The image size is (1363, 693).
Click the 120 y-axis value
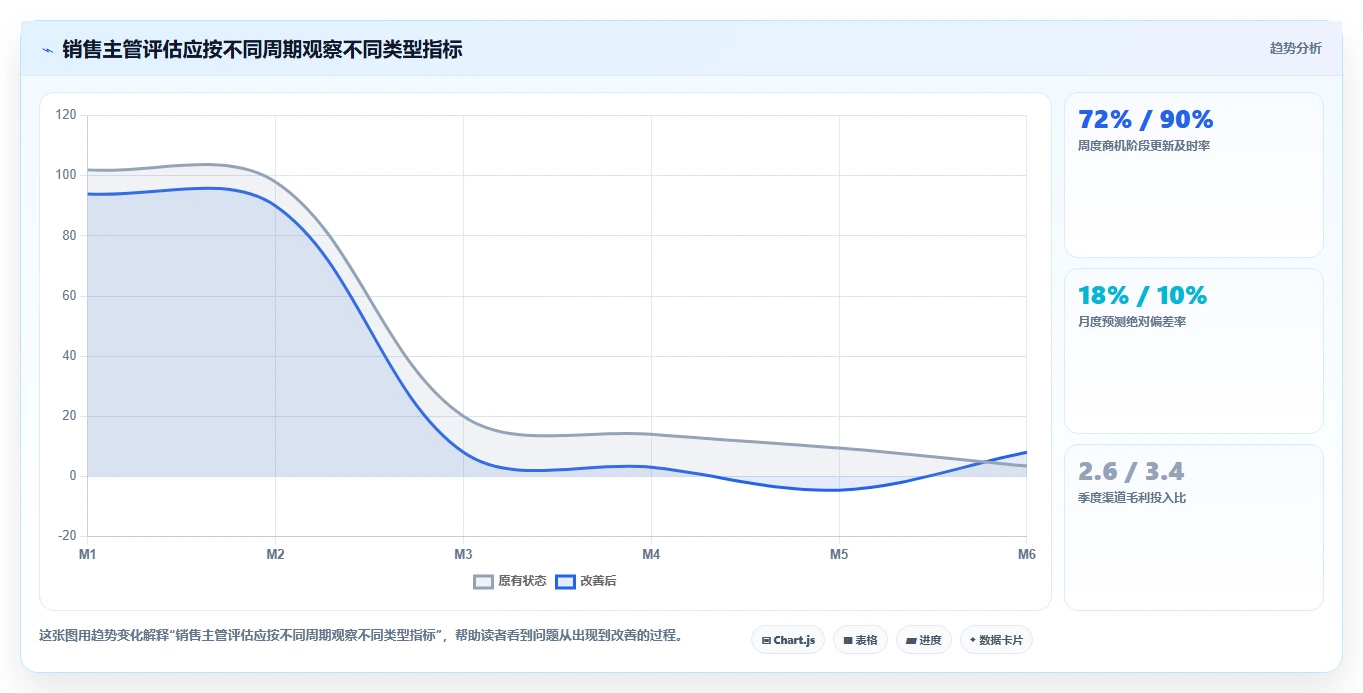[x=66, y=115]
